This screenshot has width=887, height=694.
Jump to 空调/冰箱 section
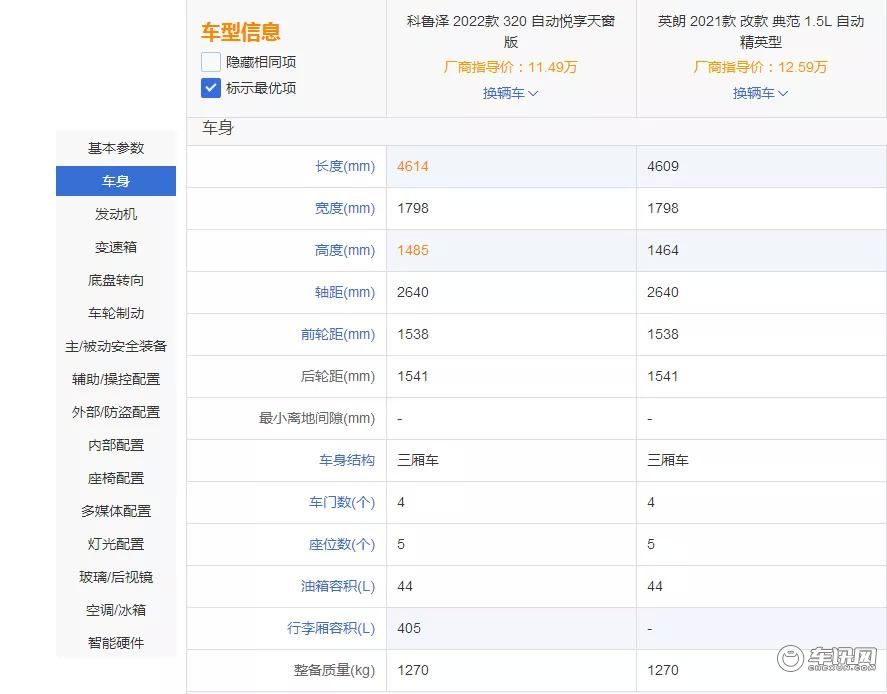pyautogui.click(x=116, y=610)
